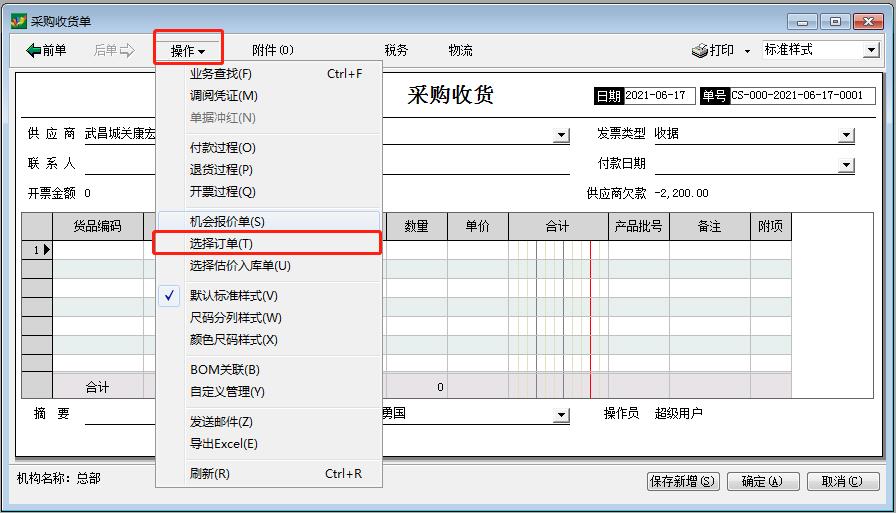Image resolution: width=896 pixels, height=513 pixels.
Task: Close the 采购收货单 window
Action: click(868, 22)
